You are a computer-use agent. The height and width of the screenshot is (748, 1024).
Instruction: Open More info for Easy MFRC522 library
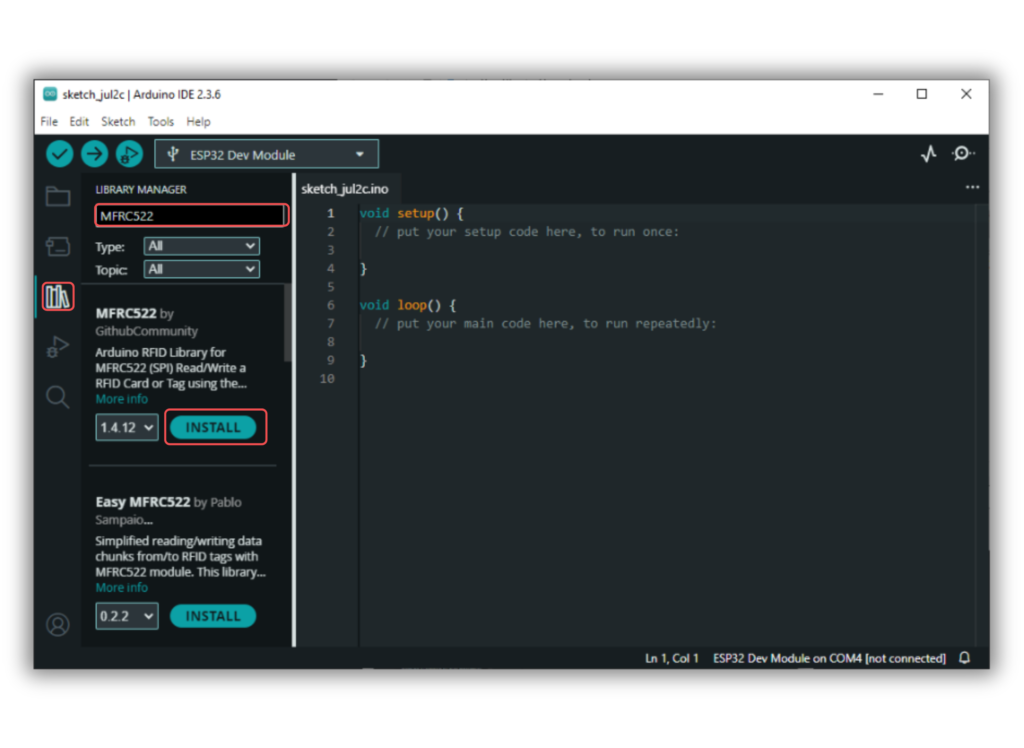click(x=121, y=588)
